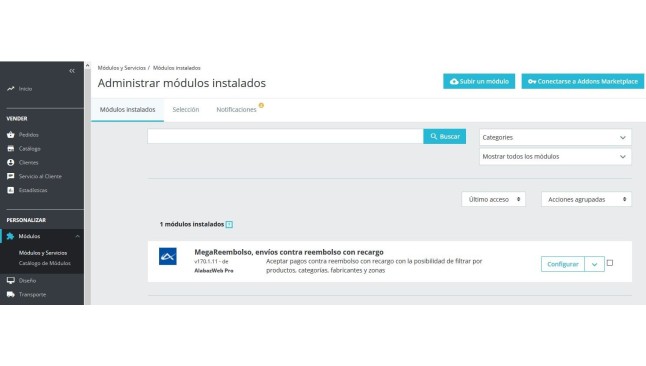
Task: Click the Notificaciones orange badge
Action: (261, 106)
